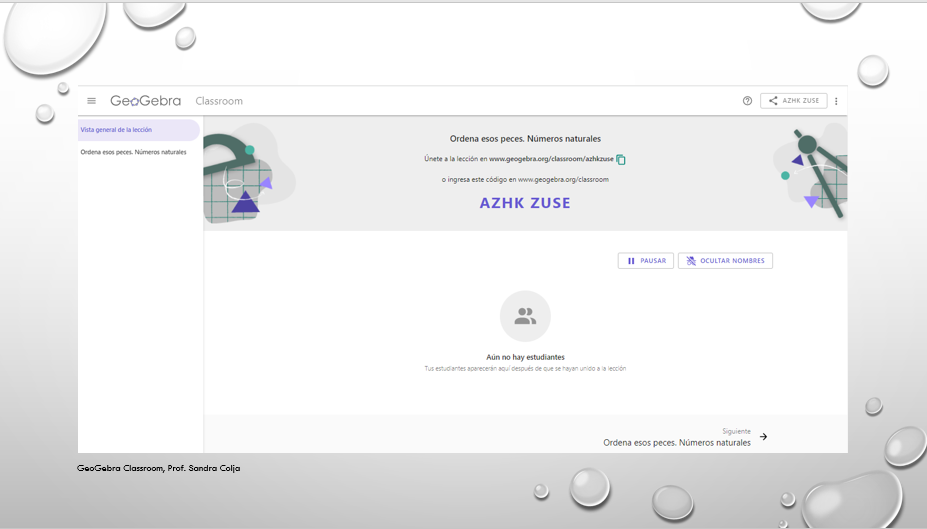Click the PAUSAR button
Viewport: 927px width, 529px height.
pyautogui.click(x=646, y=261)
